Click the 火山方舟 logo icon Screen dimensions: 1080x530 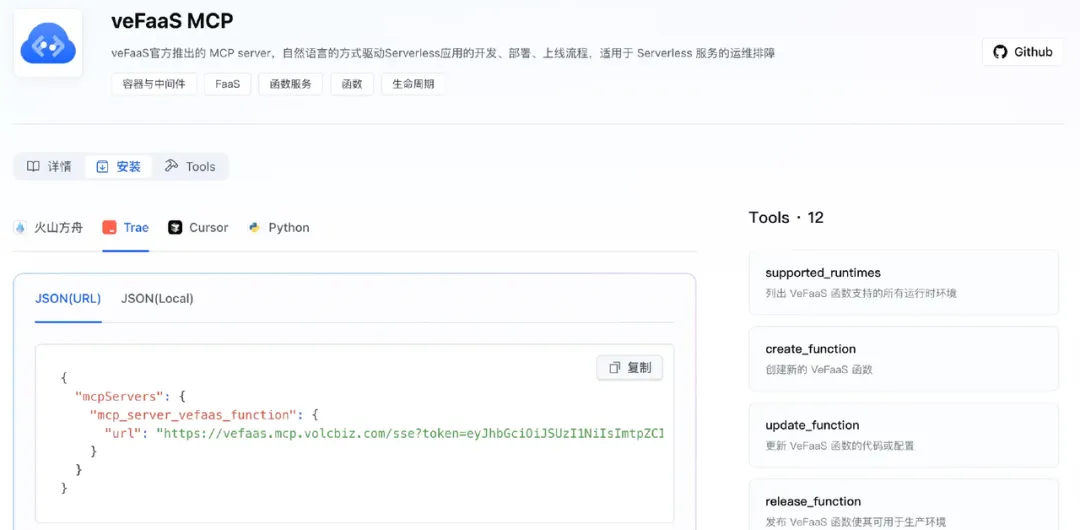(21, 227)
